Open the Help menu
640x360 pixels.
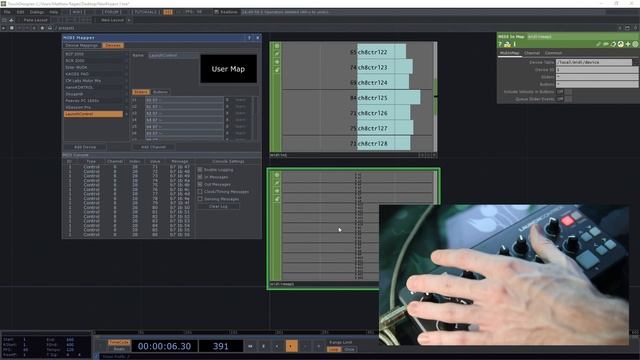click(53, 12)
